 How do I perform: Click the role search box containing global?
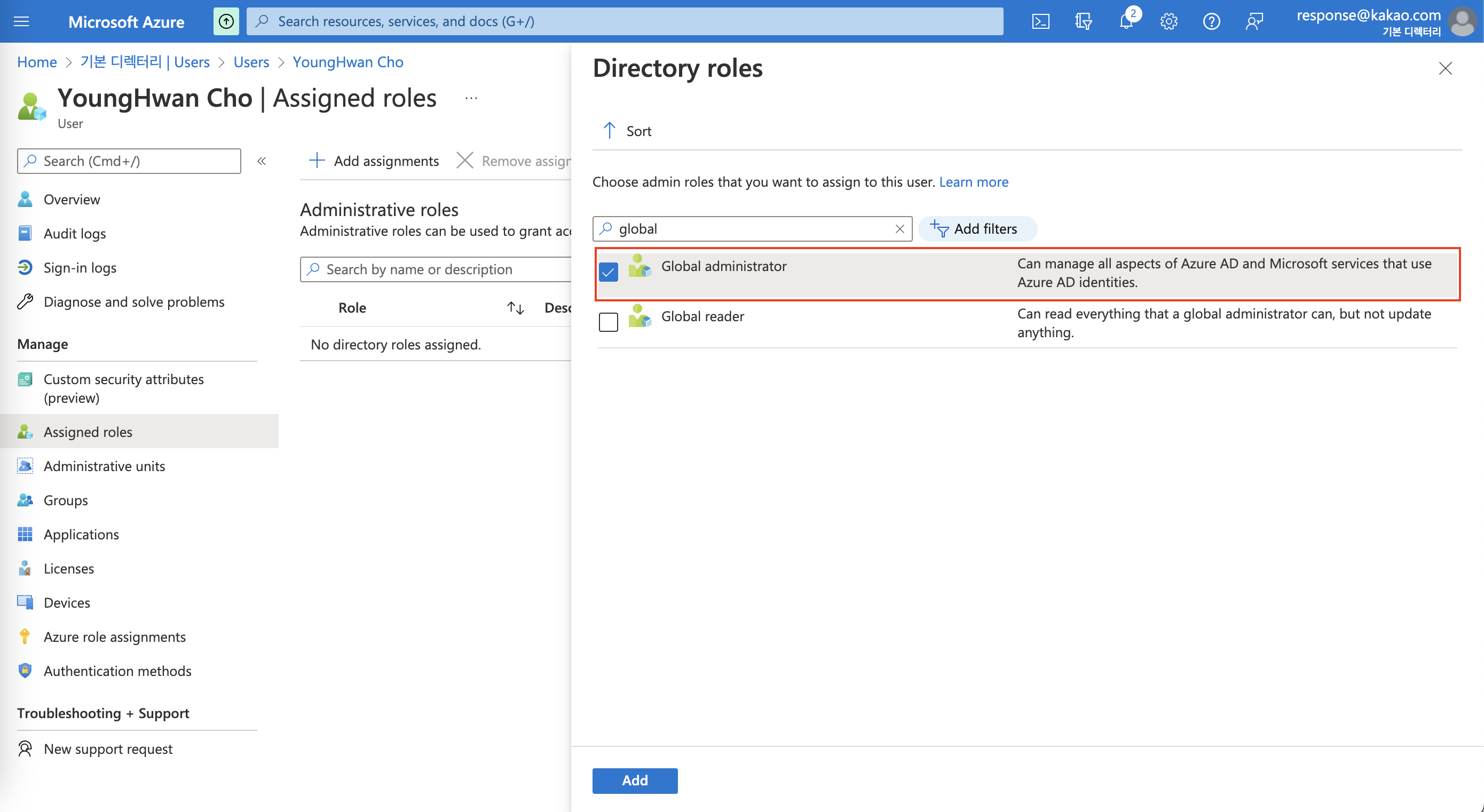752,229
